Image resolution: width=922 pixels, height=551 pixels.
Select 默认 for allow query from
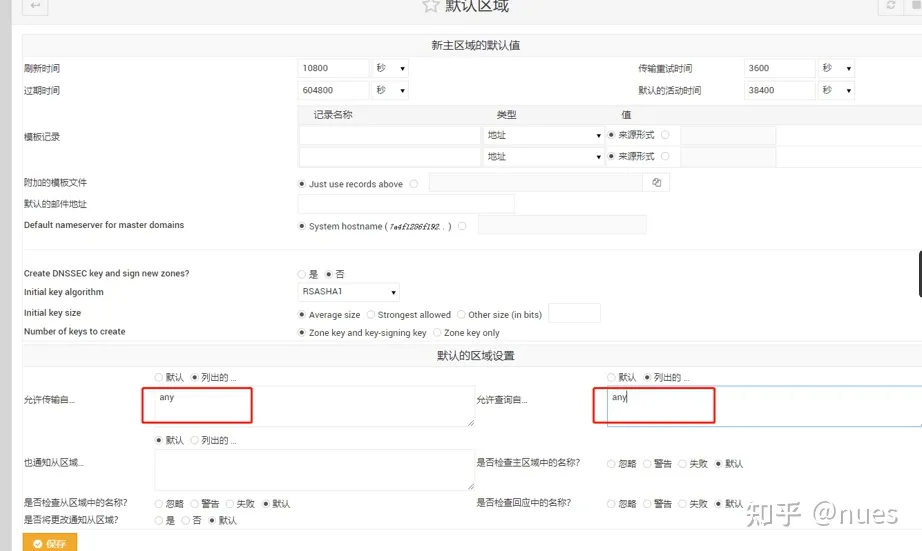click(611, 377)
